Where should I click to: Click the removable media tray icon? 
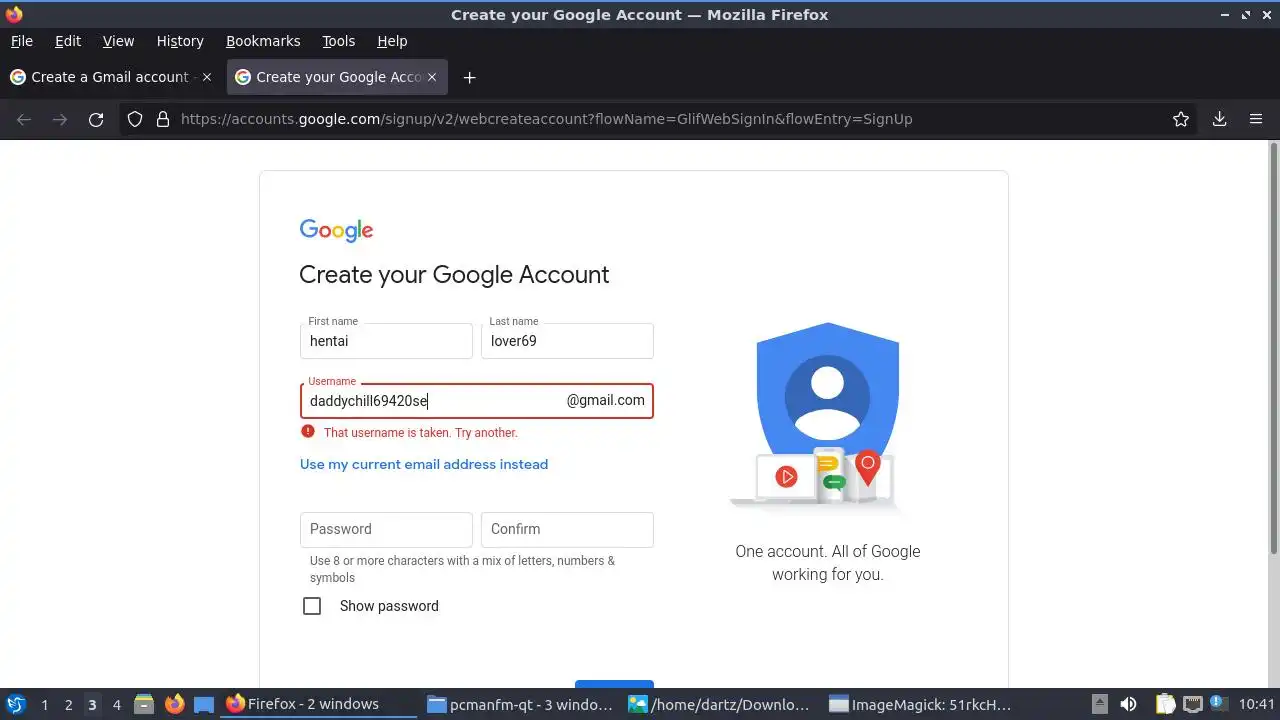coord(1099,704)
